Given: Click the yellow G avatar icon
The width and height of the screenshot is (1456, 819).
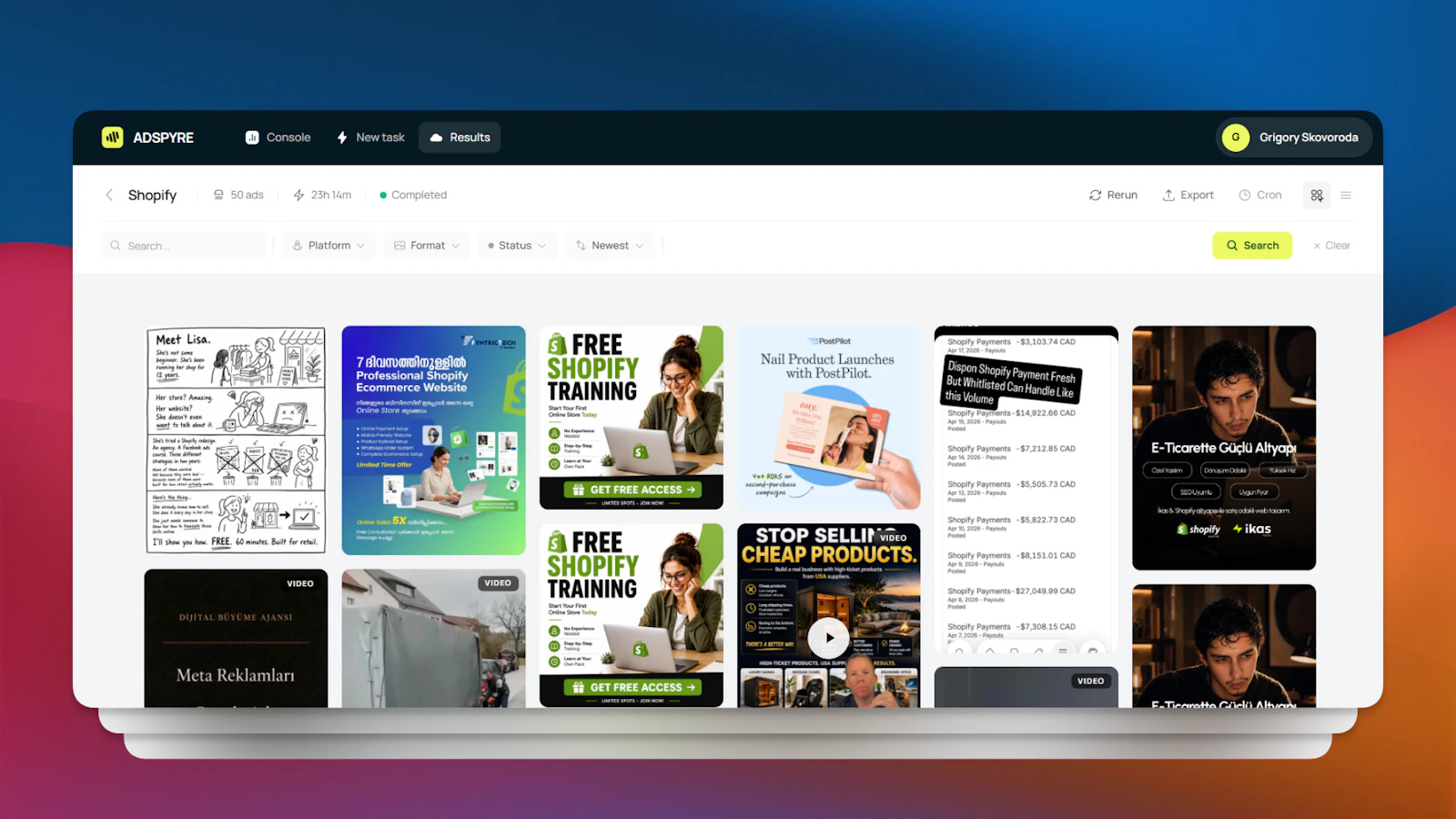Looking at the screenshot, I should 1236,137.
